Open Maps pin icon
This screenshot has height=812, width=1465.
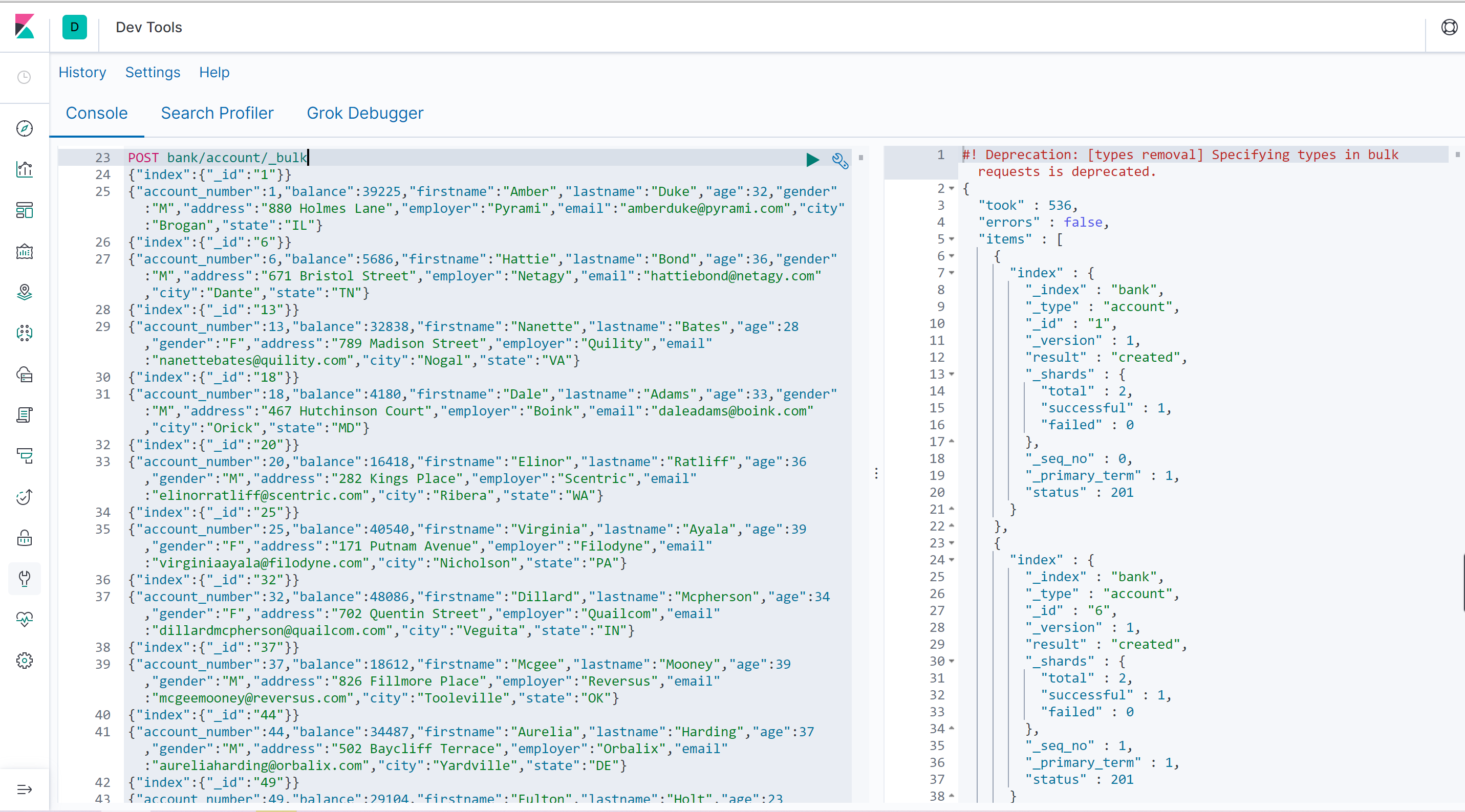coord(25,292)
